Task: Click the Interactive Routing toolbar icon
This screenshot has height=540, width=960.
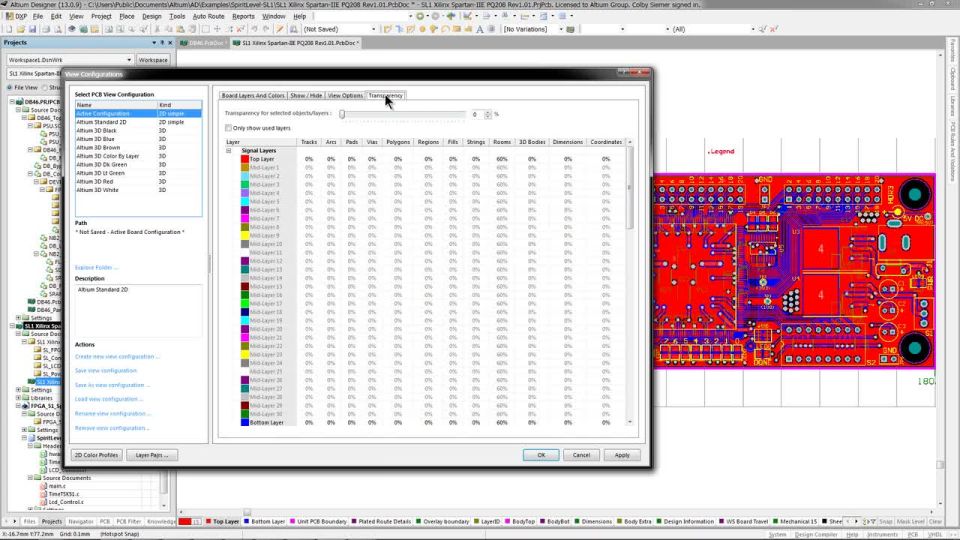Action: click(x=388, y=29)
